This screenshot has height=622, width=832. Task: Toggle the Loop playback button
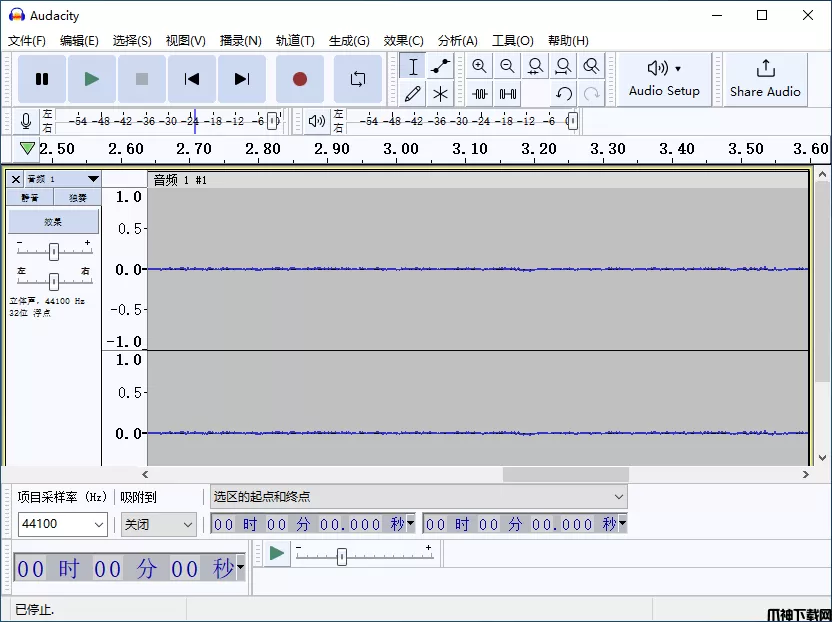[357, 79]
